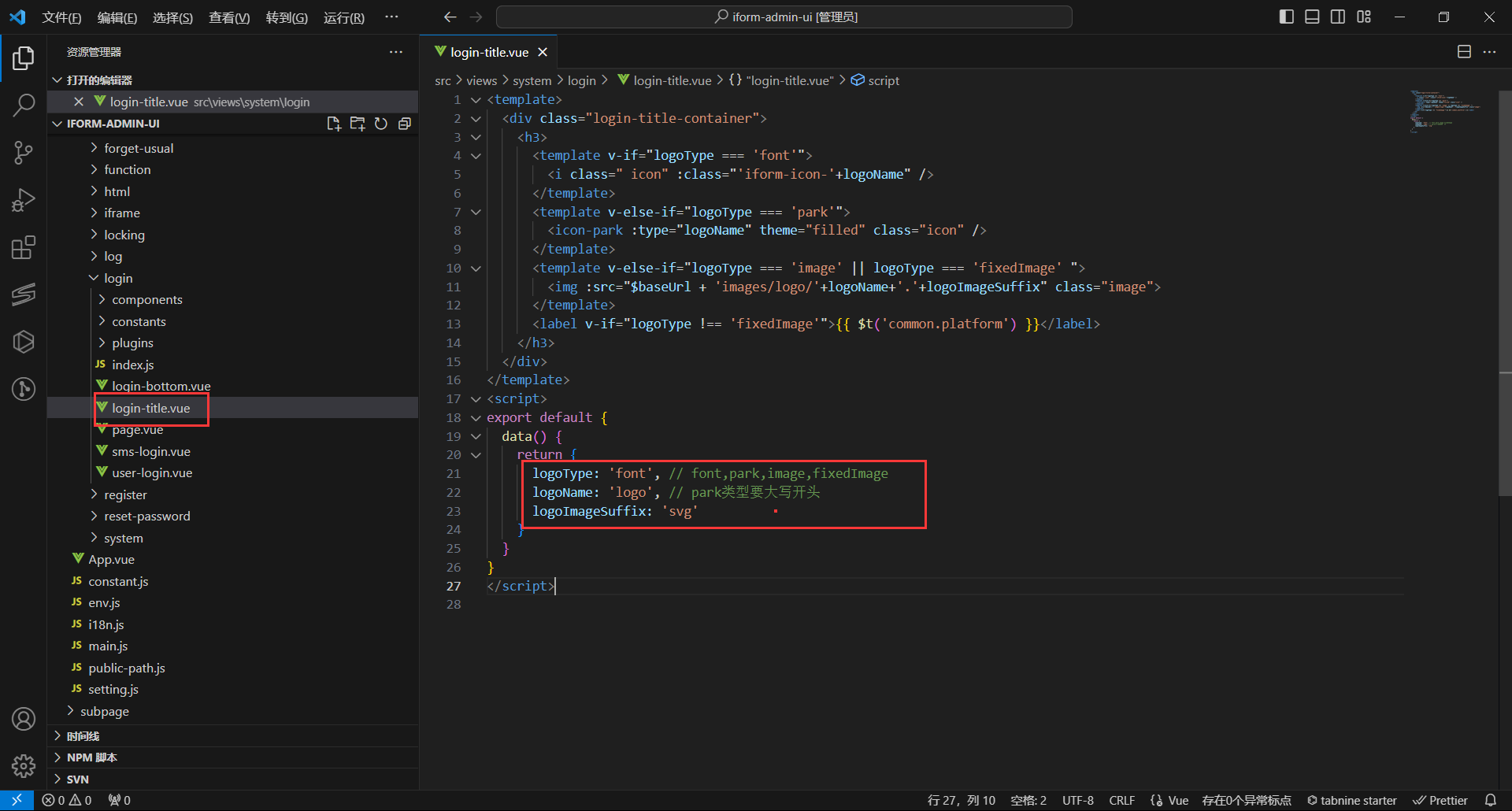Image resolution: width=1512 pixels, height=811 pixels.
Task: Open the 文件(F) menu
Action: pos(61,17)
